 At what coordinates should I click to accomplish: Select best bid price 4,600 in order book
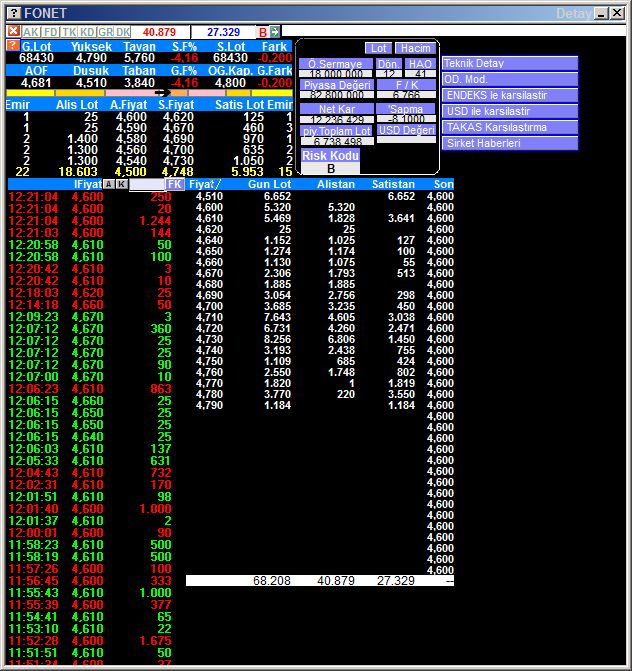(131, 117)
